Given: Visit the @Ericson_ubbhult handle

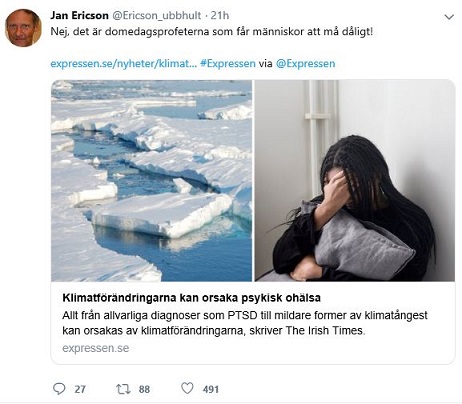Looking at the screenshot, I should [156, 15].
